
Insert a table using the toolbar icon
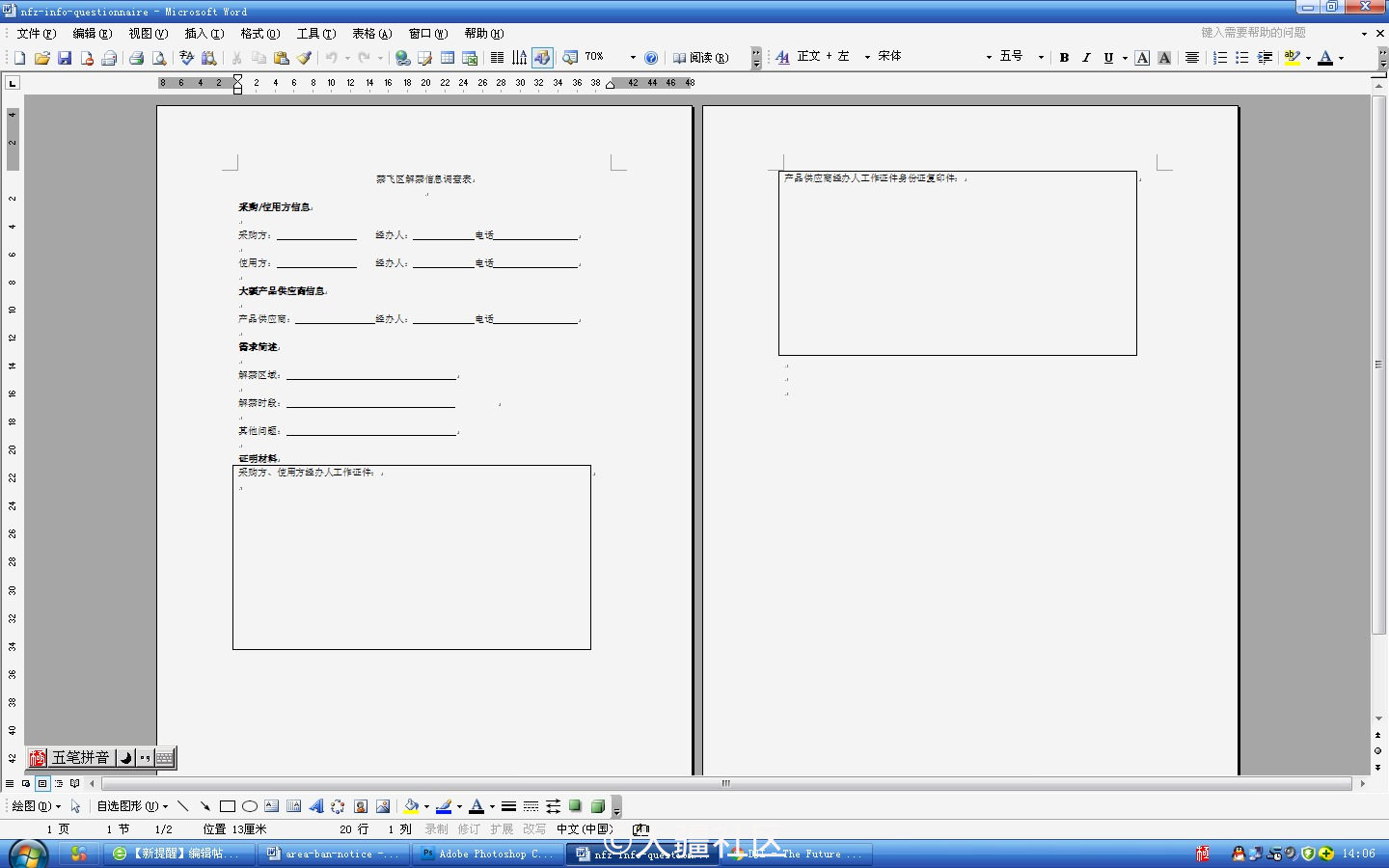tap(448, 58)
